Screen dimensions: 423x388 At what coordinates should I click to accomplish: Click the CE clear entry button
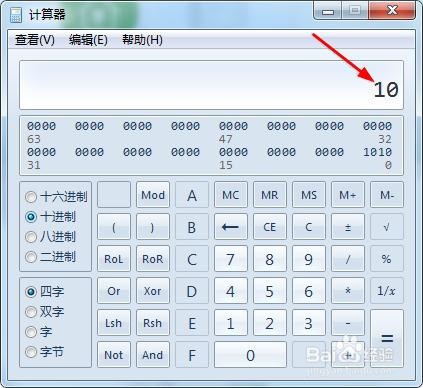(270, 227)
